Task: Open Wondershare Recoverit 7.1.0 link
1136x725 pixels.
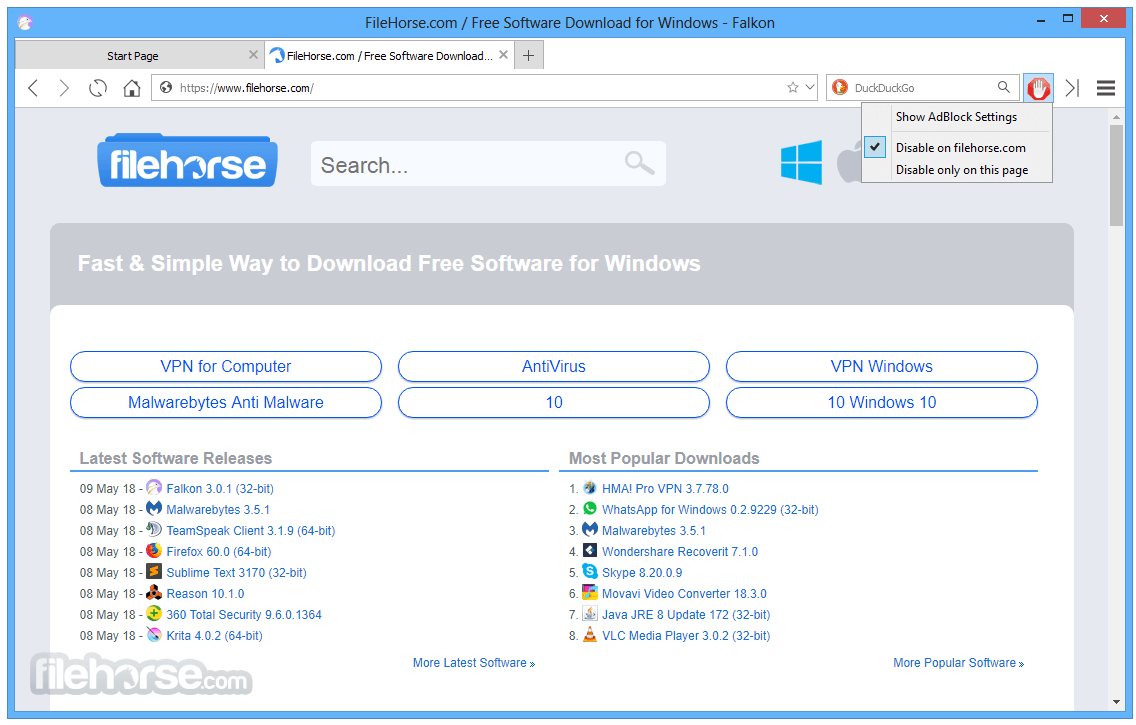Action: [680, 552]
